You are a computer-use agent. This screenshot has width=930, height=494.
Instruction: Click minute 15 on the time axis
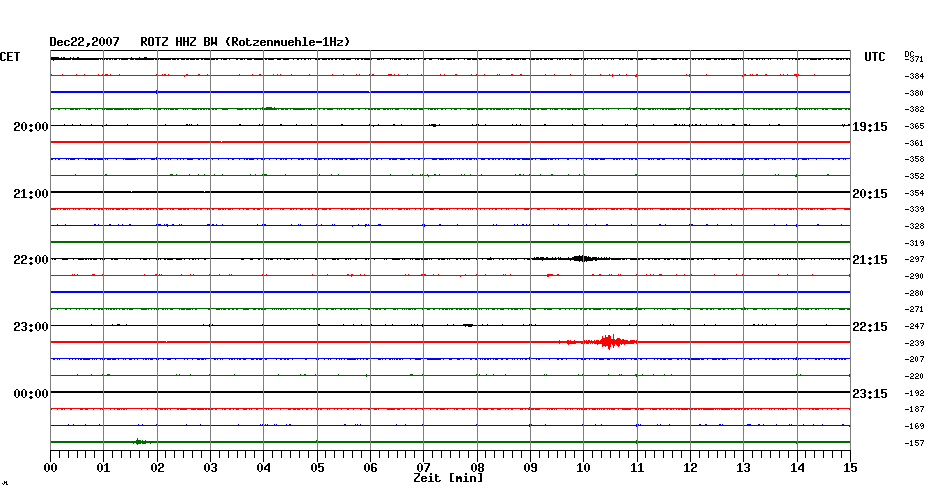pyautogui.click(x=851, y=467)
